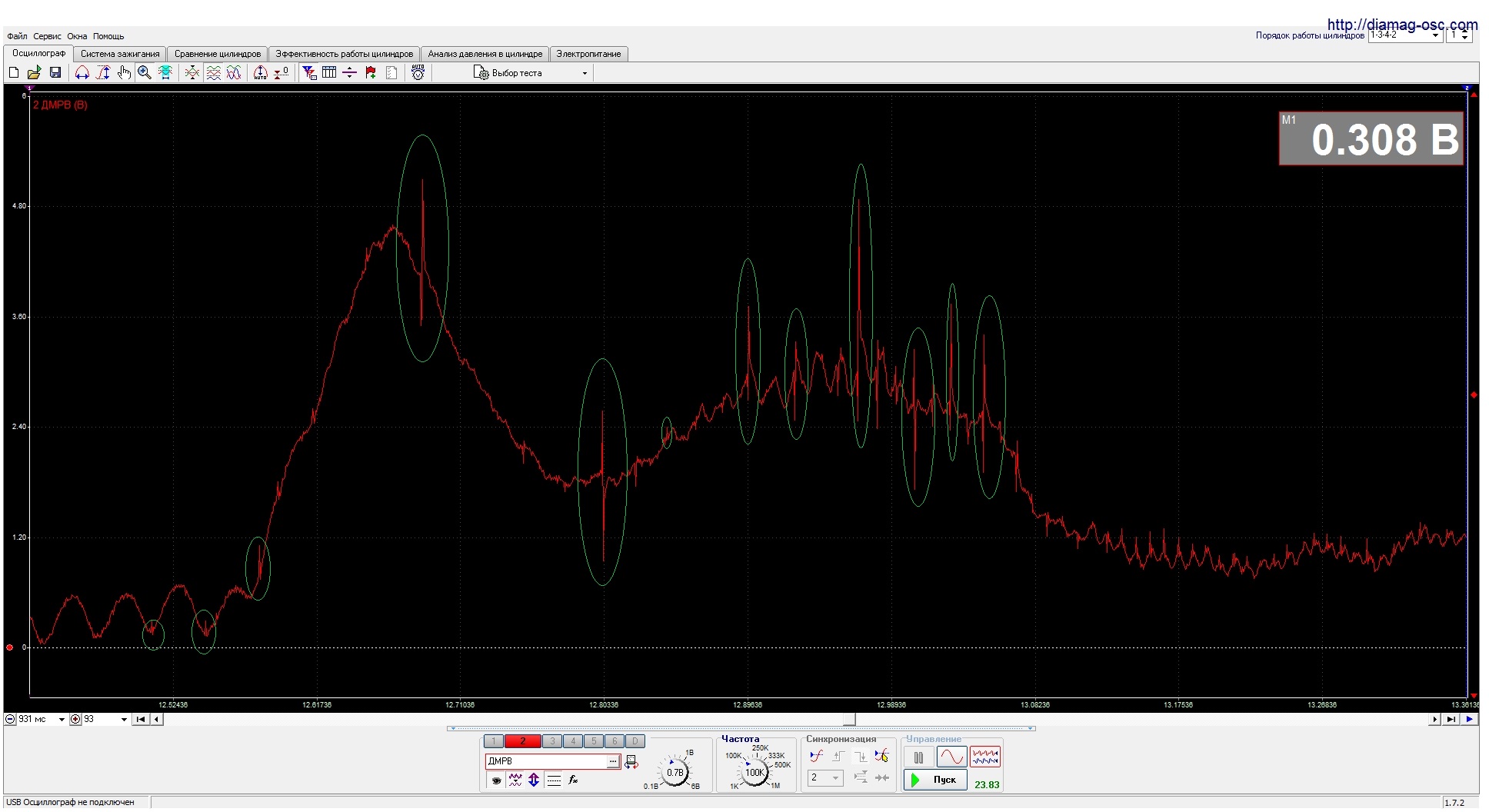The image size is (1489, 812).
Task: Click the fit-waveform-to-width icon
Action: pyautogui.click(x=165, y=72)
